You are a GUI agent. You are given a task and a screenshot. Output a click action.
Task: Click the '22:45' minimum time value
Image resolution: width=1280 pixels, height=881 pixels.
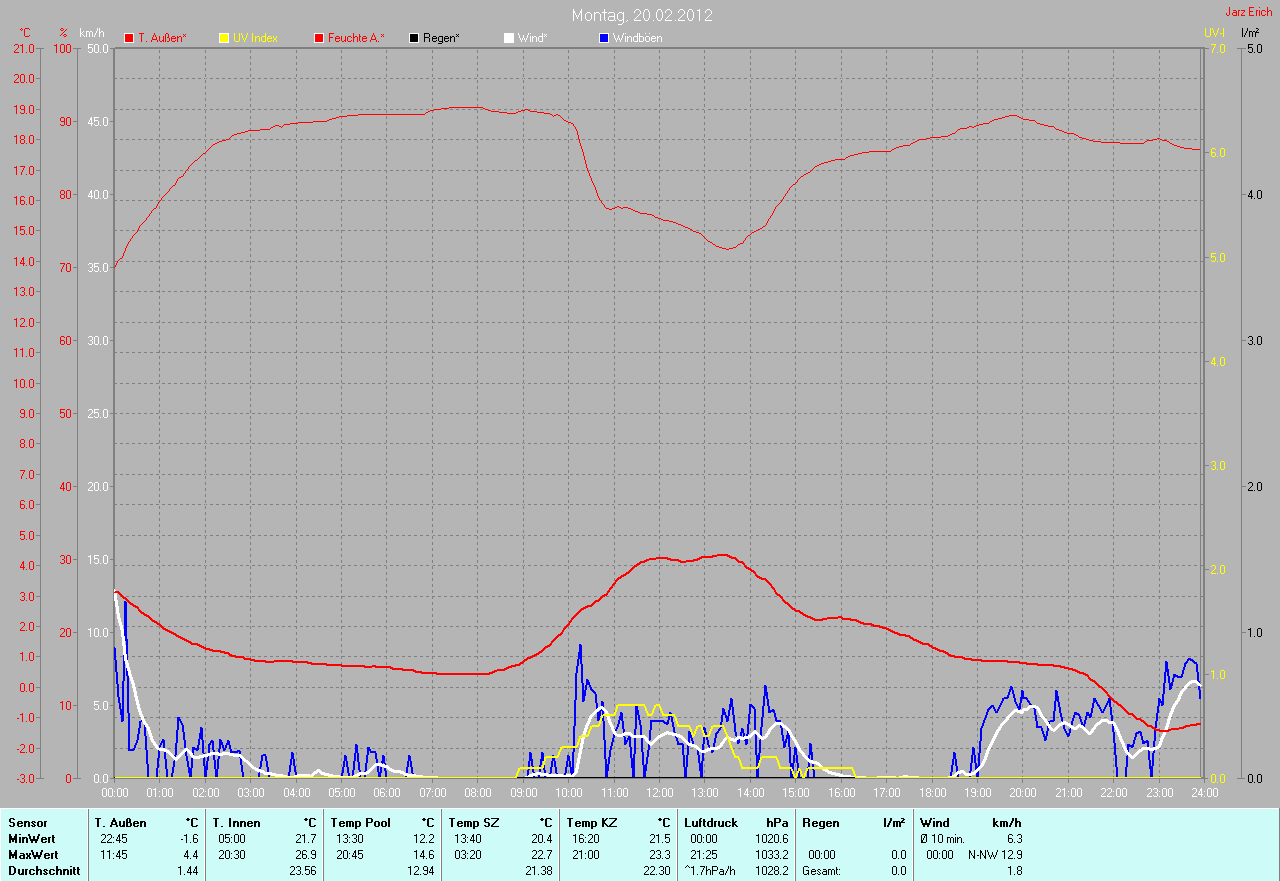click(114, 839)
